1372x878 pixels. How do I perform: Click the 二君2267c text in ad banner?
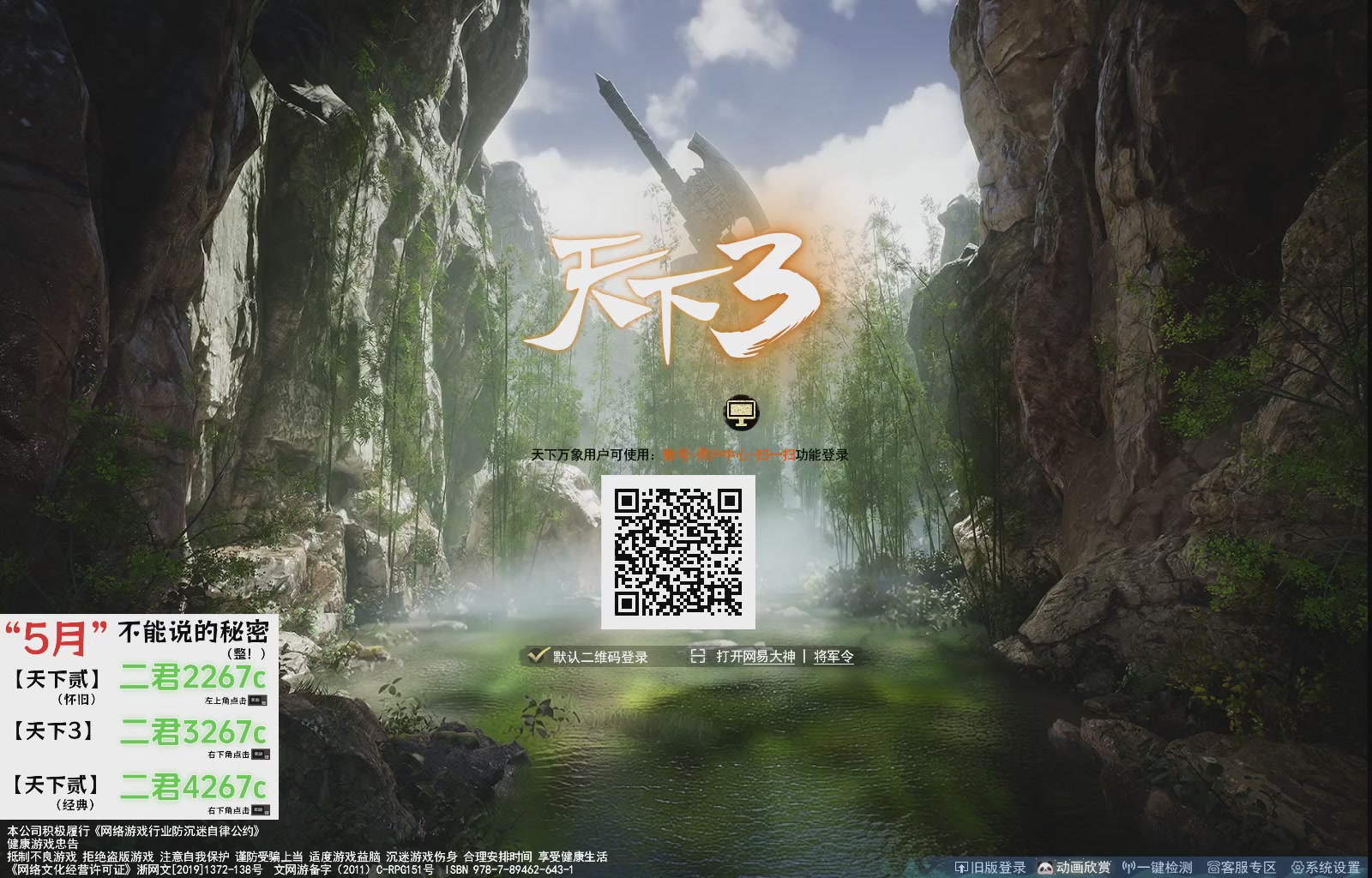[x=193, y=677]
